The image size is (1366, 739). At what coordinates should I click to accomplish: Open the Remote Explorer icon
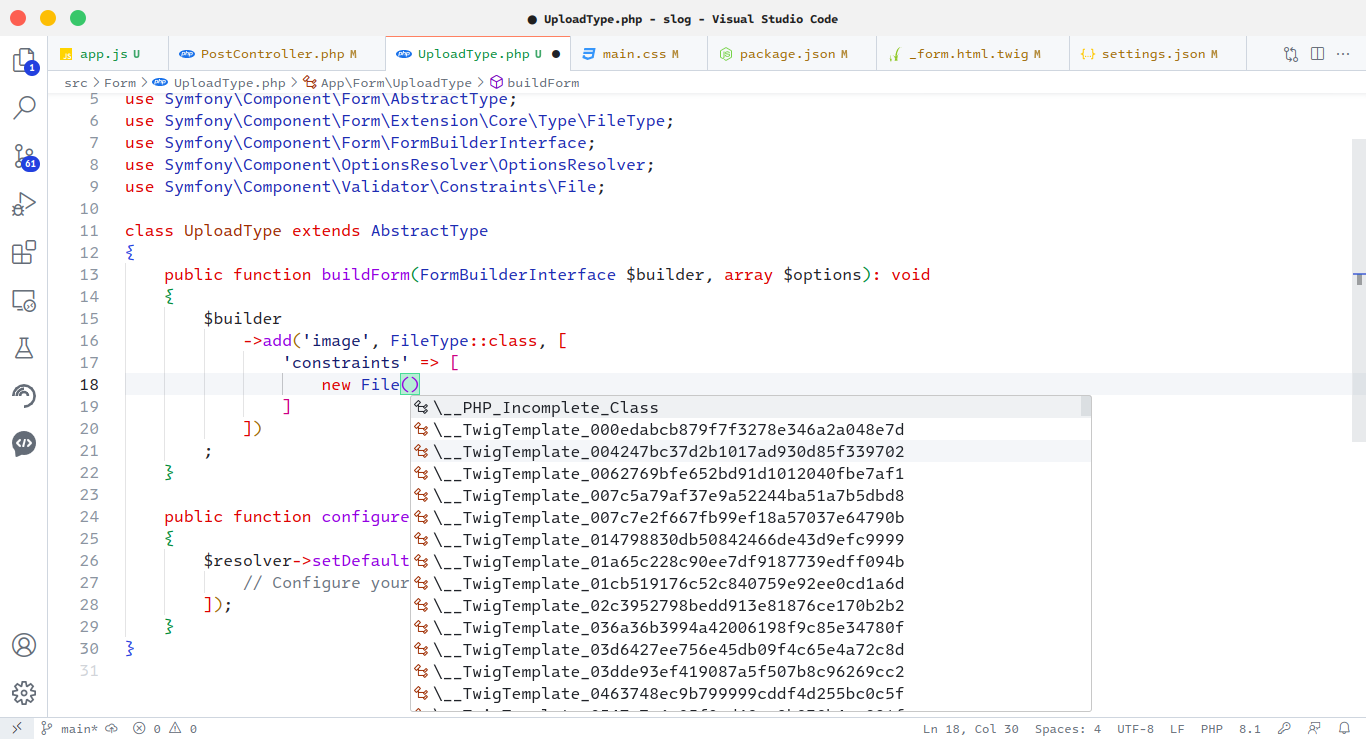[x=24, y=300]
